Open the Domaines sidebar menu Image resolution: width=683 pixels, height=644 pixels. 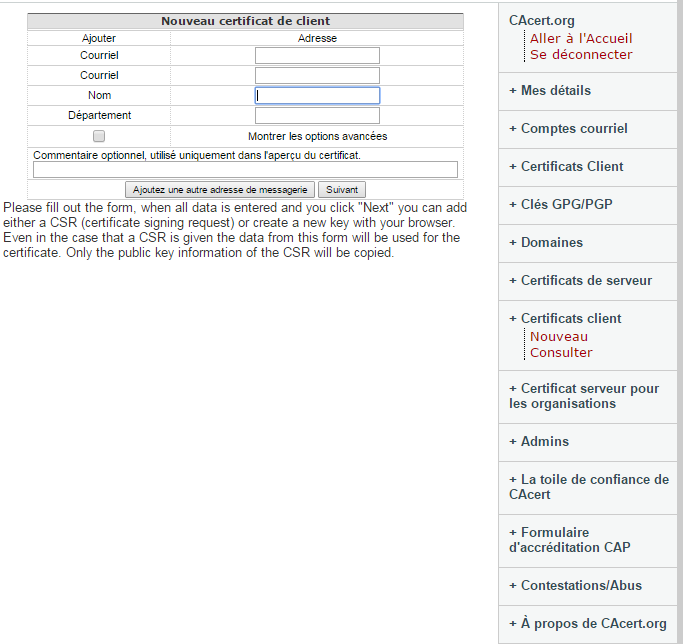[x=551, y=243]
